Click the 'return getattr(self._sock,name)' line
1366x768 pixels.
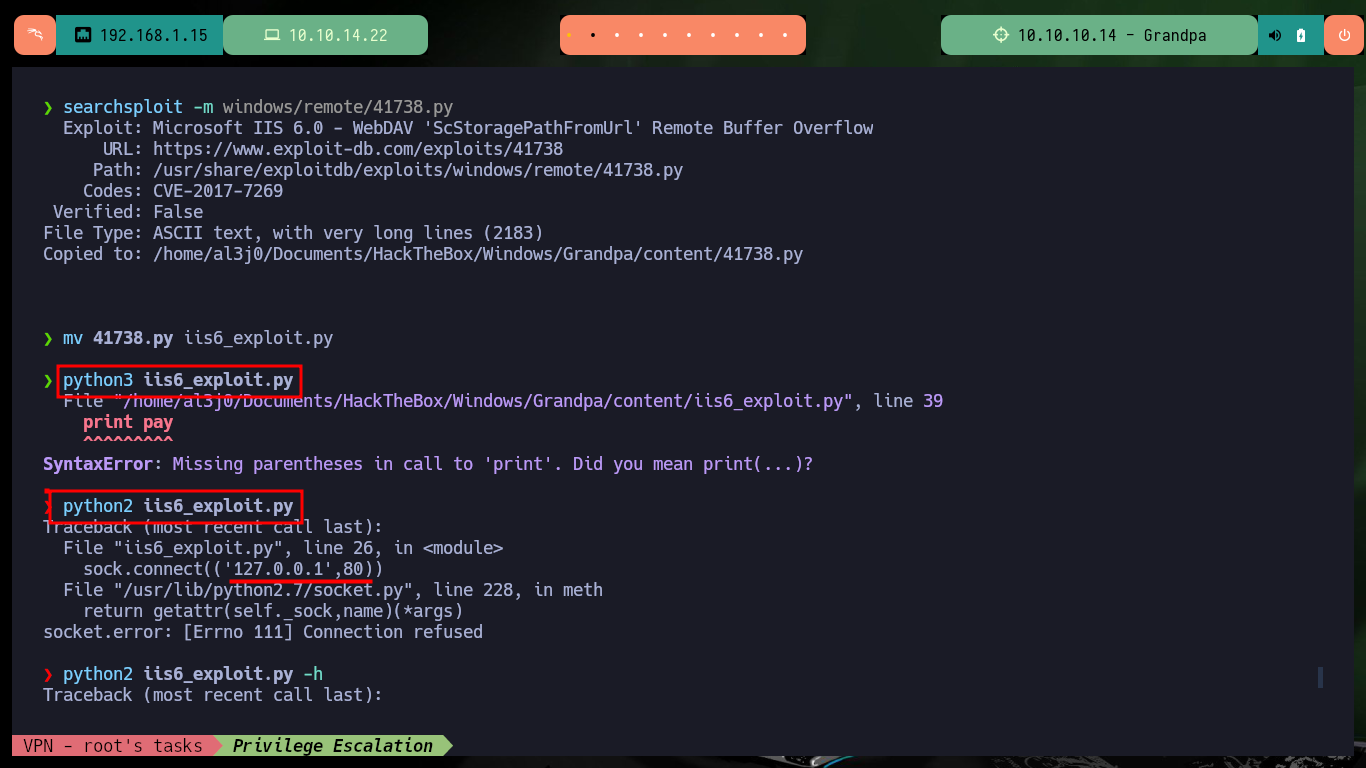pos(273,611)
